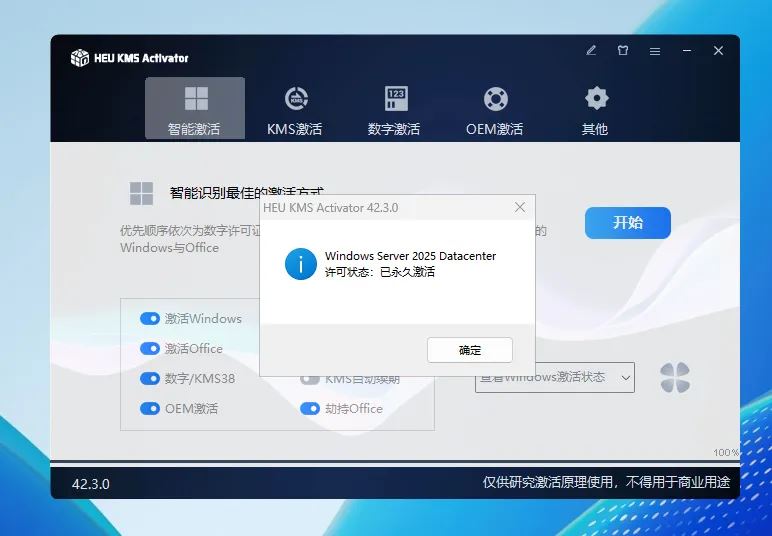Click the 许可状态: 已永久激活 text

coord(380,272)
